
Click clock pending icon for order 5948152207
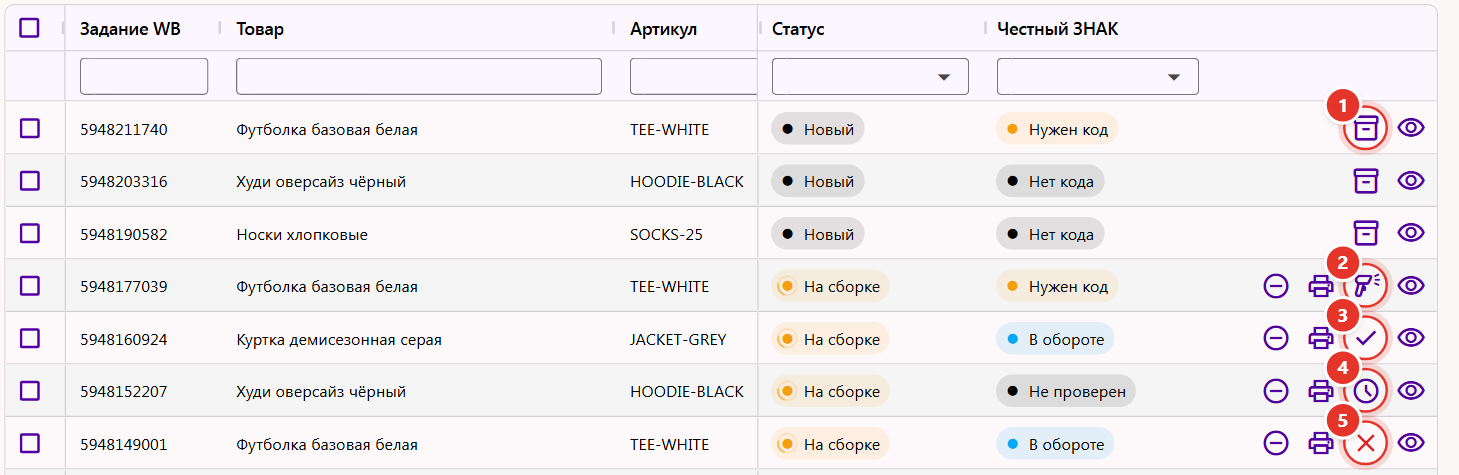click(x=1365, y=390)
